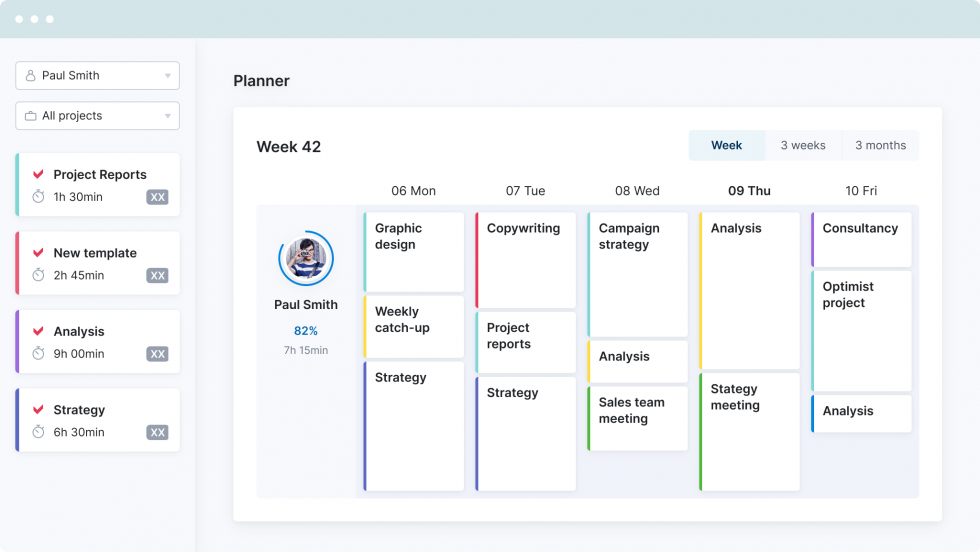
Task: Toggle the checkmark on Project Reports task
Action: click(39, 174)
